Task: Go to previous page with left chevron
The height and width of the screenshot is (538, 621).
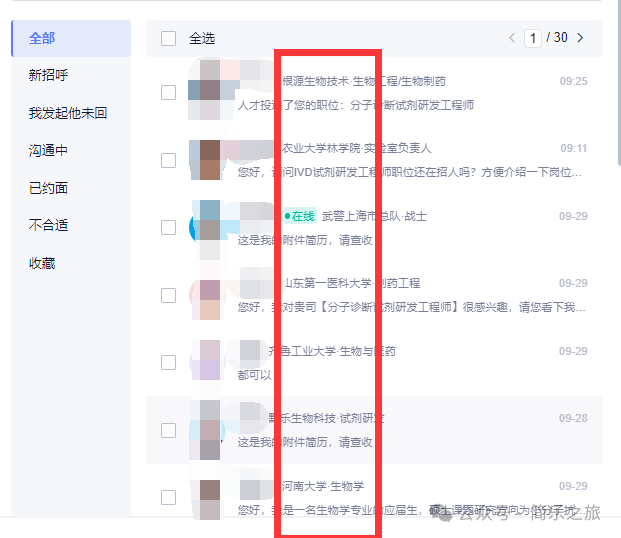Action: pos(512,38)
